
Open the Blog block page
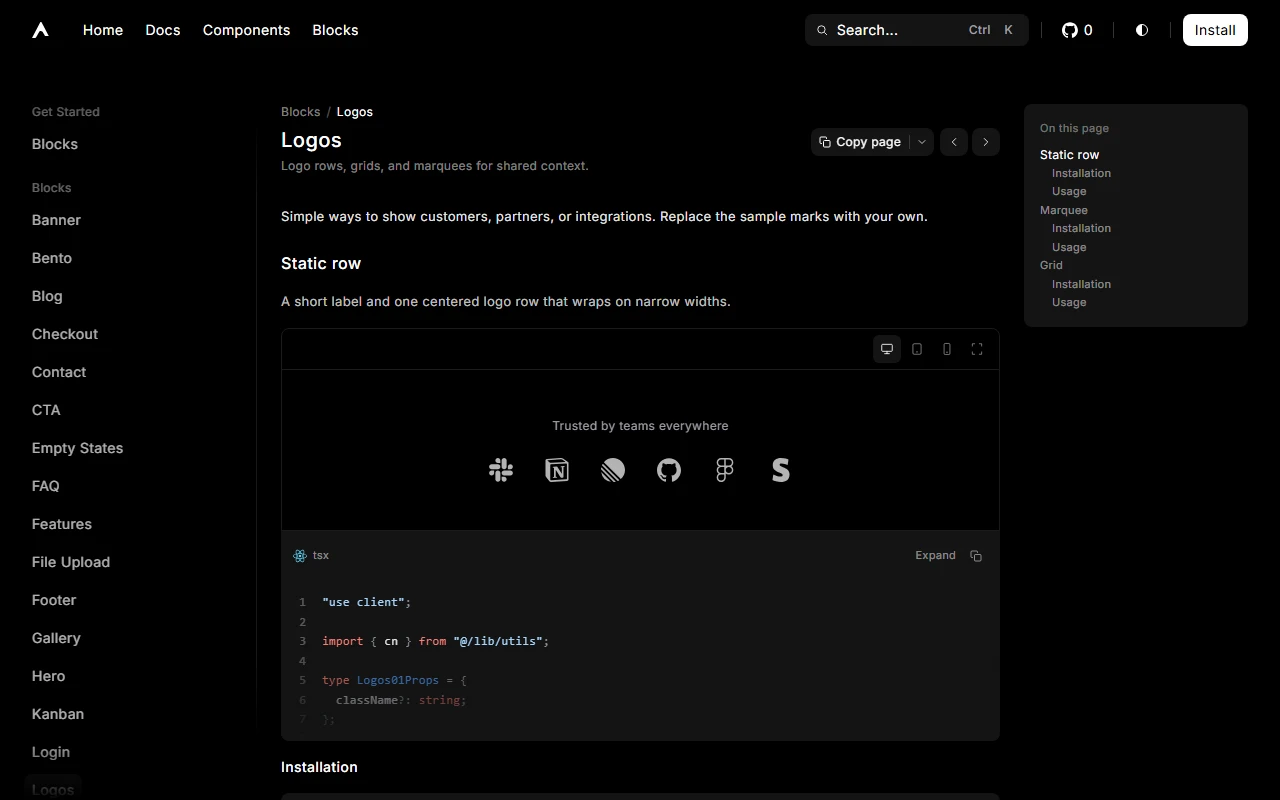point(47,296)
